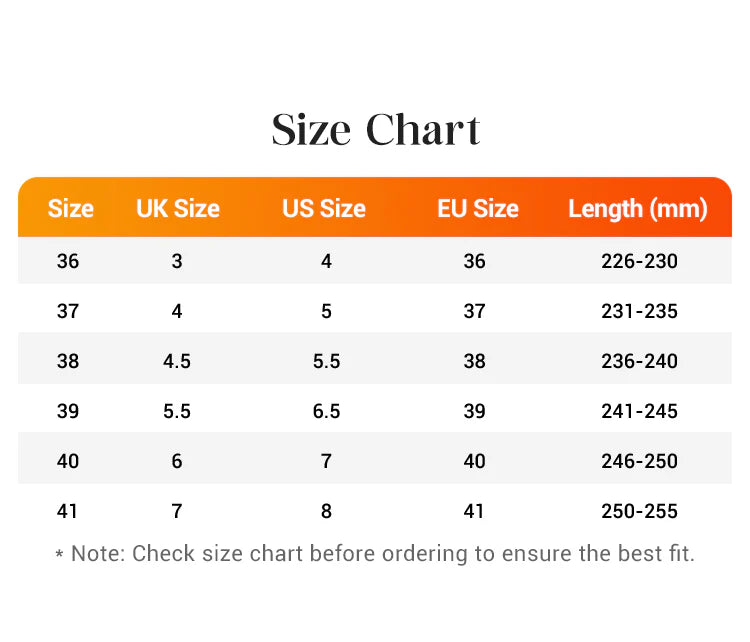
Task: Select the EU Size column header
Action: click(x=478, y=209)
